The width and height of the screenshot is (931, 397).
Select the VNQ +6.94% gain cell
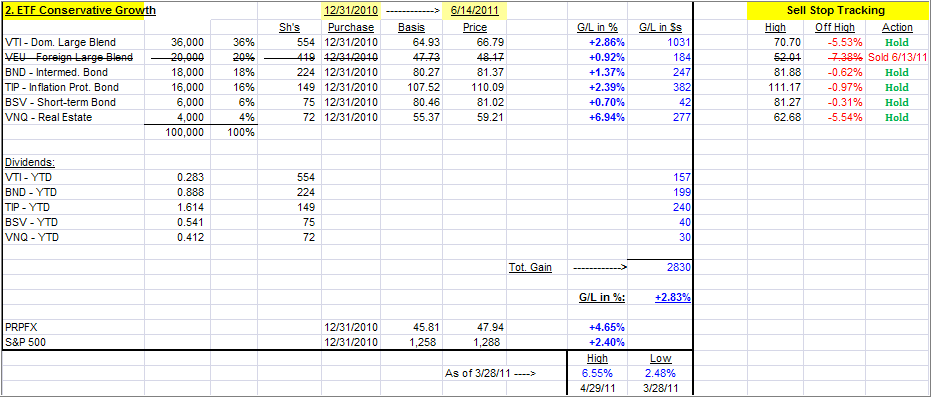[x=606, y=117]
